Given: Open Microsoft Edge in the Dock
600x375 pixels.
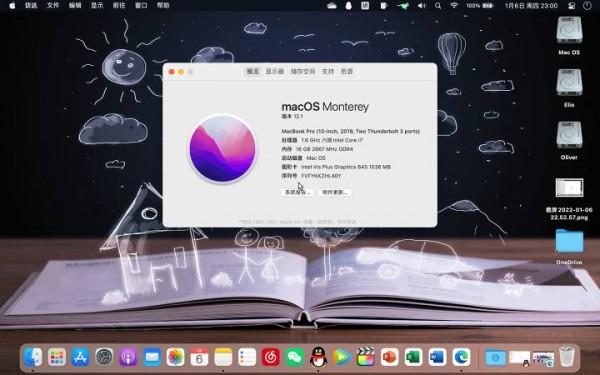Looking at the screenshot, I should click(x=461, y=357).
